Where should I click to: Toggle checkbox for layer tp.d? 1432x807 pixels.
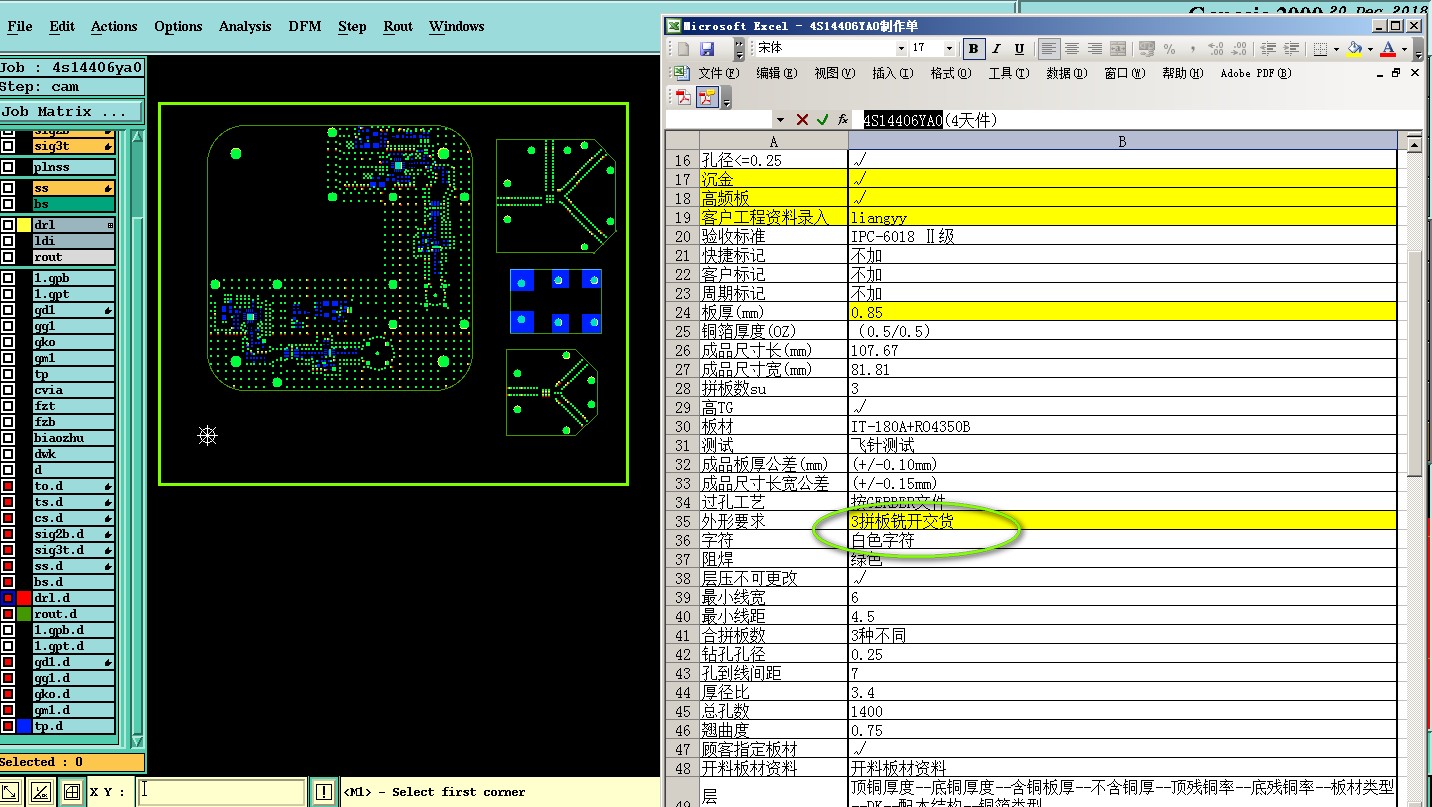tap(8, 726)
